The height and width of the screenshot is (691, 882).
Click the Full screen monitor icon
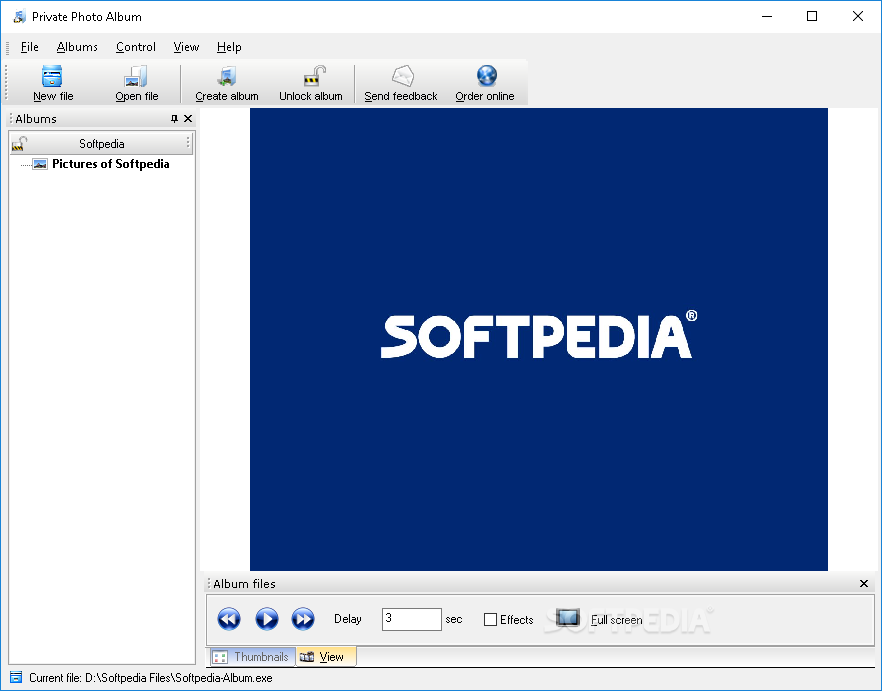(x=568, y=618)
